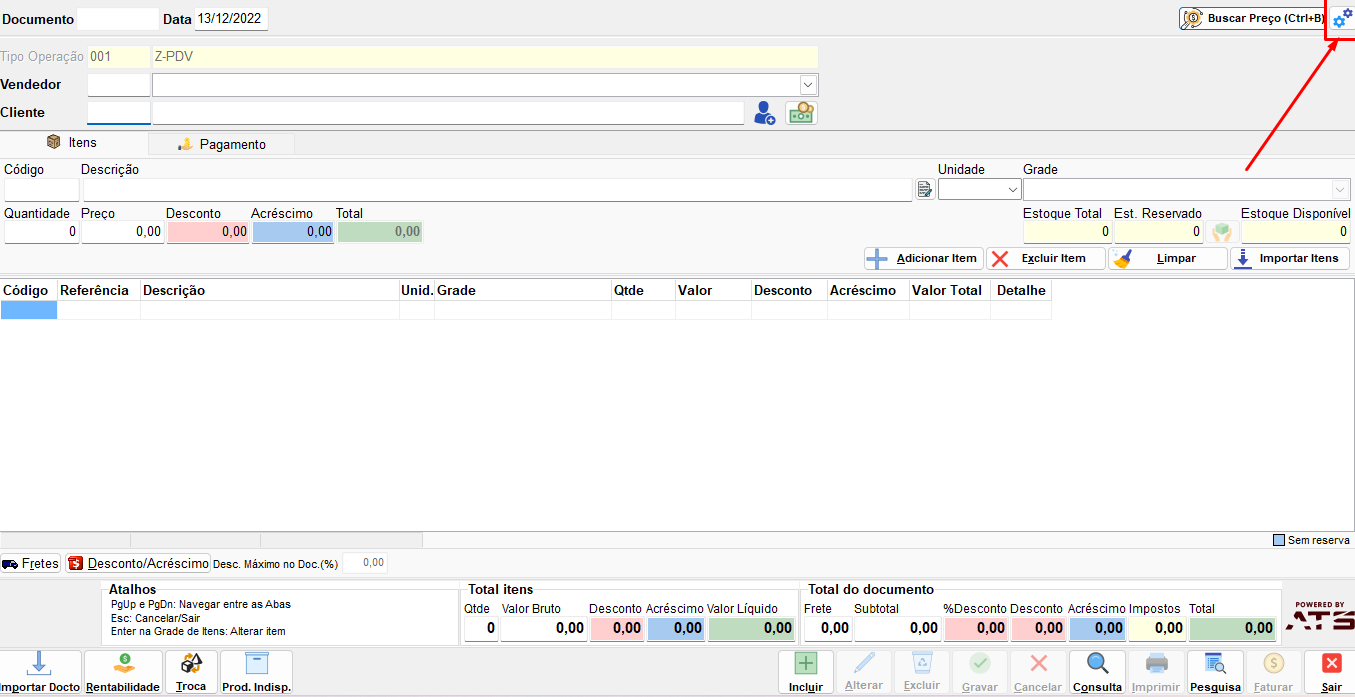Click the pink Desconto input field
This screenshot has width=1355, height=697.
pos(208,232)
